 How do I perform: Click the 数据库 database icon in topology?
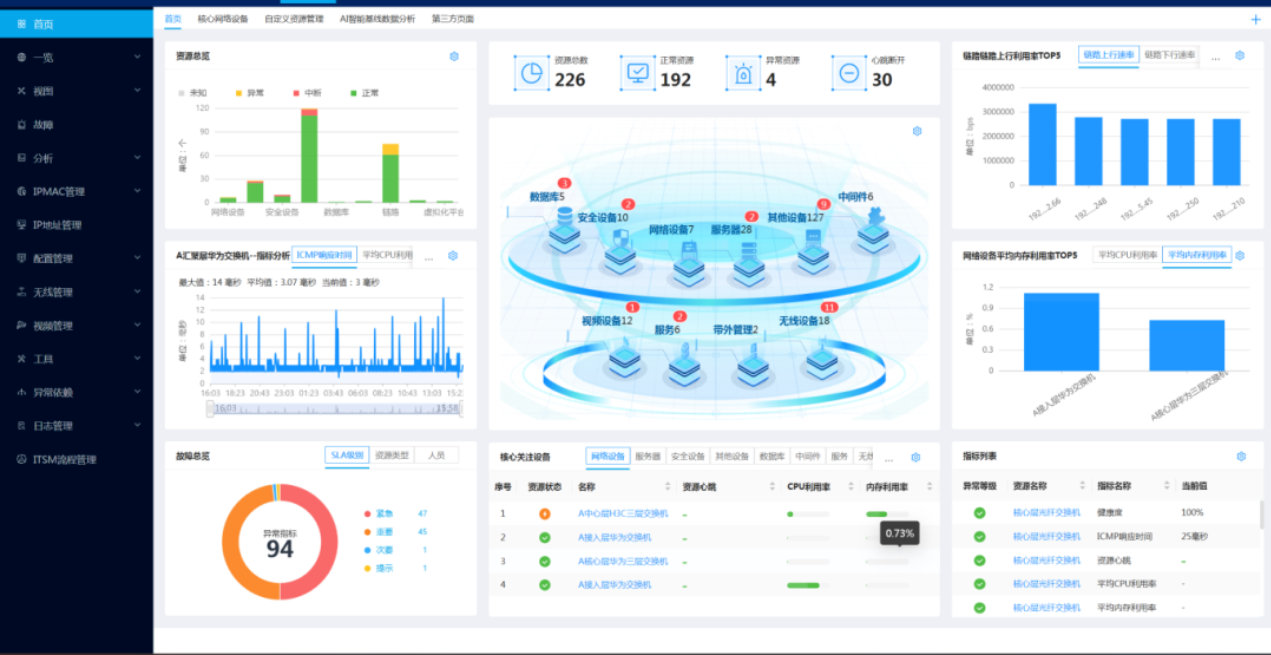pos(564,232)
